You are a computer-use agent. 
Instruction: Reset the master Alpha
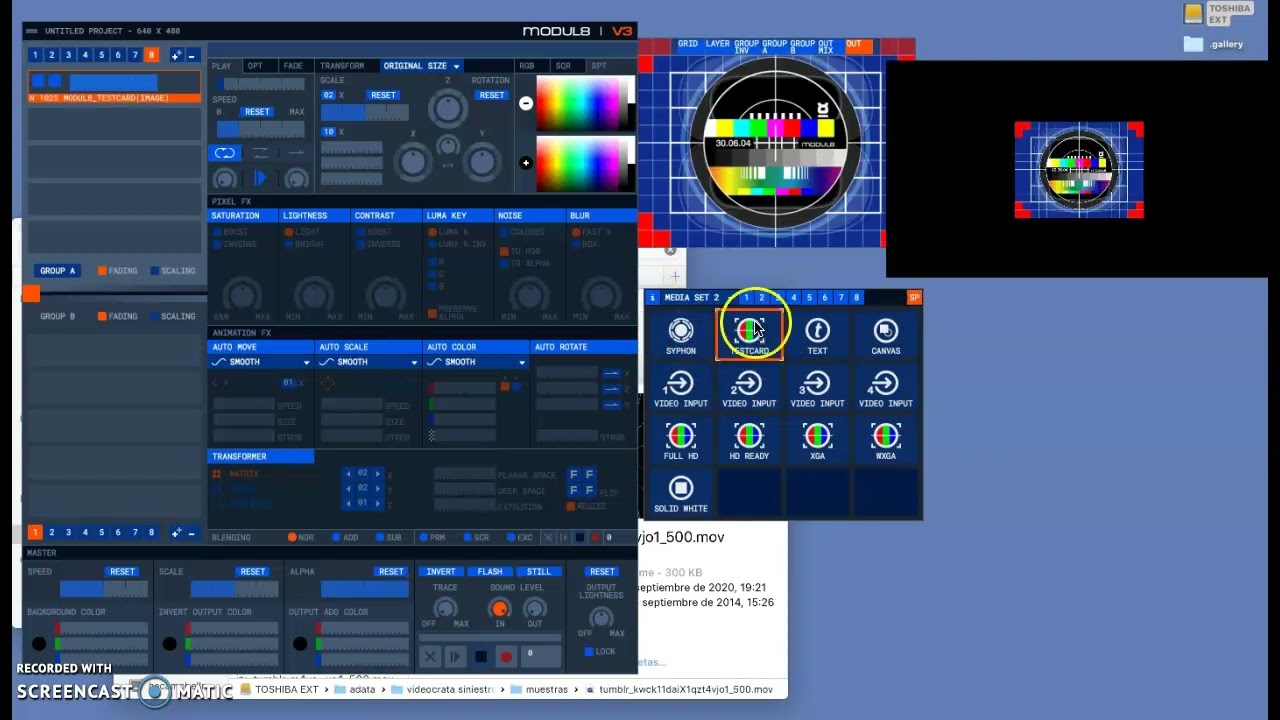click(391, 572)
